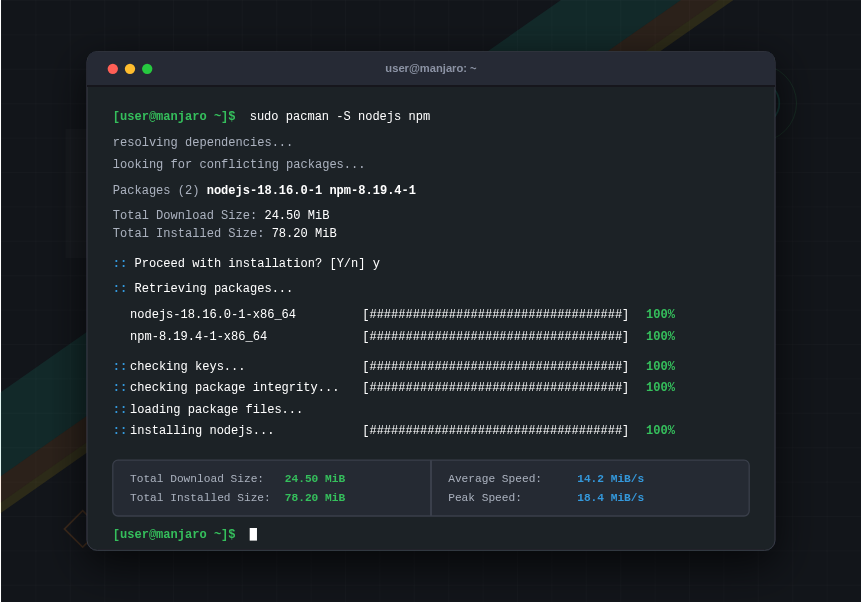Image resolution: width=862 pixels, height=602 pixels.
Task: Click the installing nodejs progress bar
Action: (495, 430)
